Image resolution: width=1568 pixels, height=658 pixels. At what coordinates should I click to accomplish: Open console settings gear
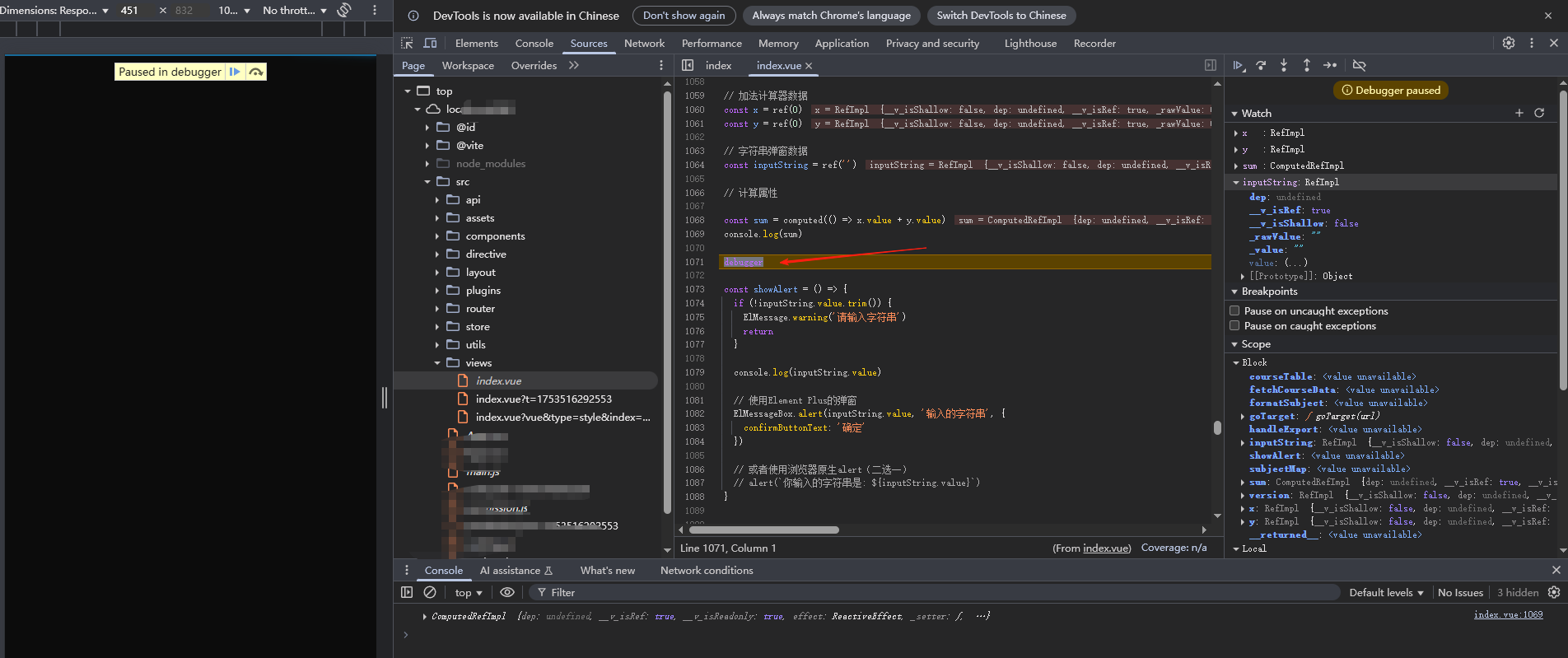[x=1554, y=592]
